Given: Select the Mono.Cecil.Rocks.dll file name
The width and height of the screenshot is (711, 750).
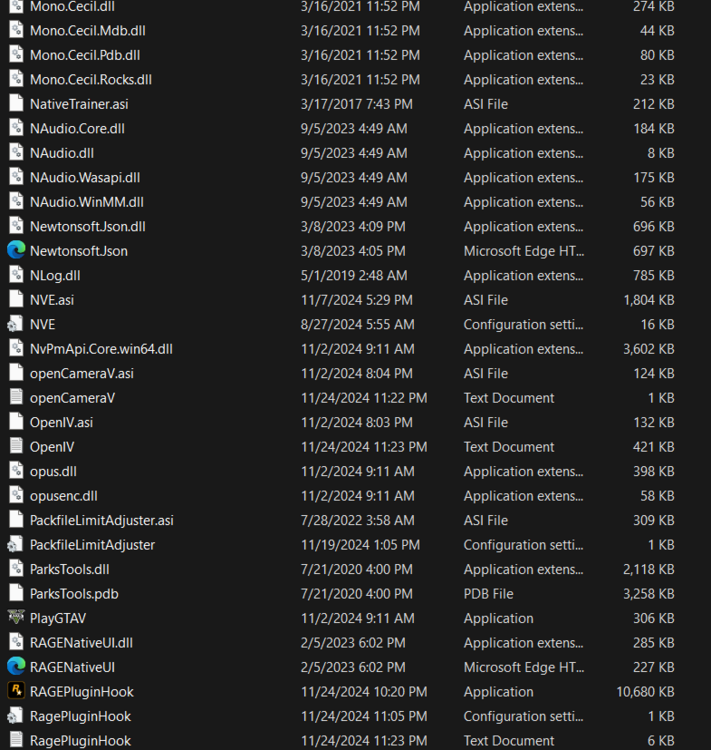Looking at the screenshot, I should tap(91, 79).
